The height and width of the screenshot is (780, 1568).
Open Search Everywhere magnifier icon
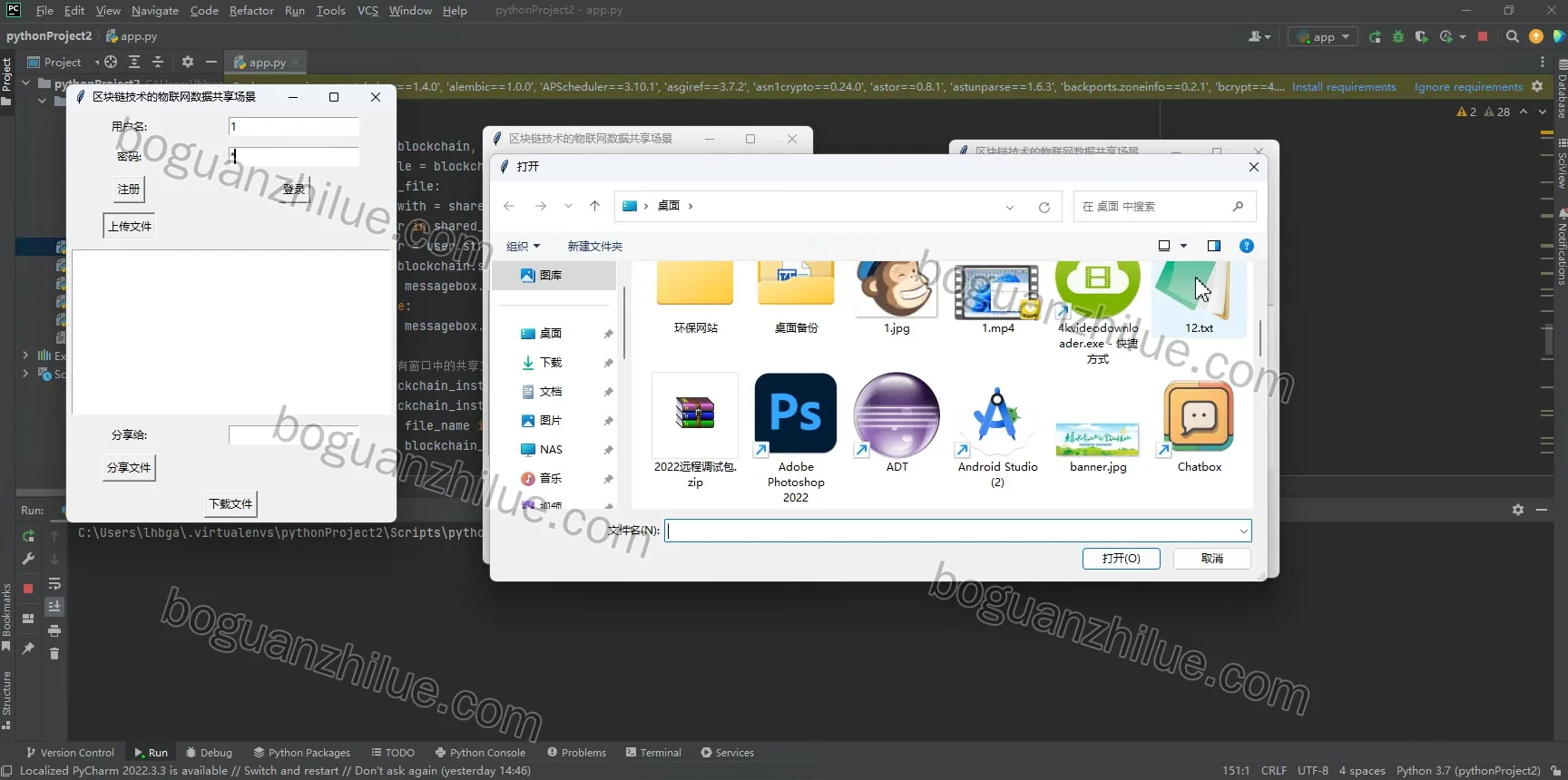(x=1512, y=37)
